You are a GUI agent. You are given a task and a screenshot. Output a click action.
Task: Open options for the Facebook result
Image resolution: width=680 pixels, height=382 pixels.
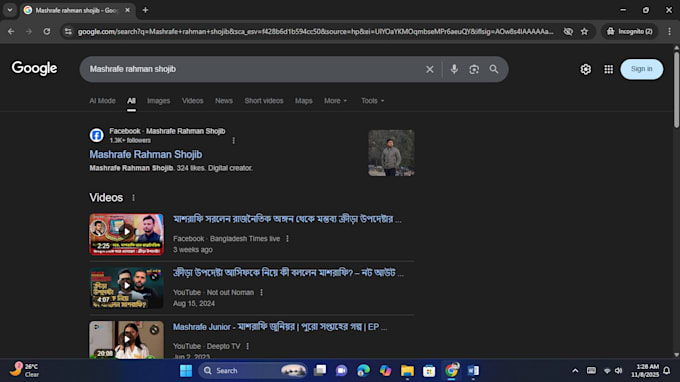(233, 140)
